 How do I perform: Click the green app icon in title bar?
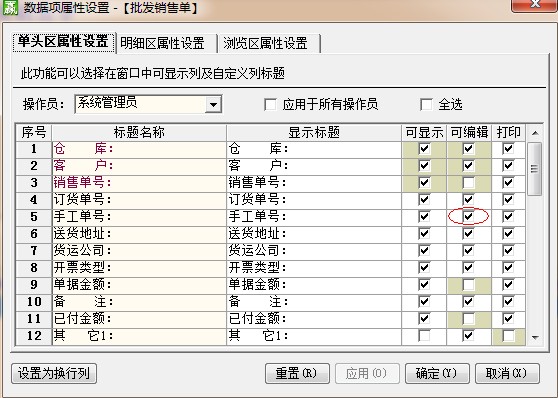10,7
